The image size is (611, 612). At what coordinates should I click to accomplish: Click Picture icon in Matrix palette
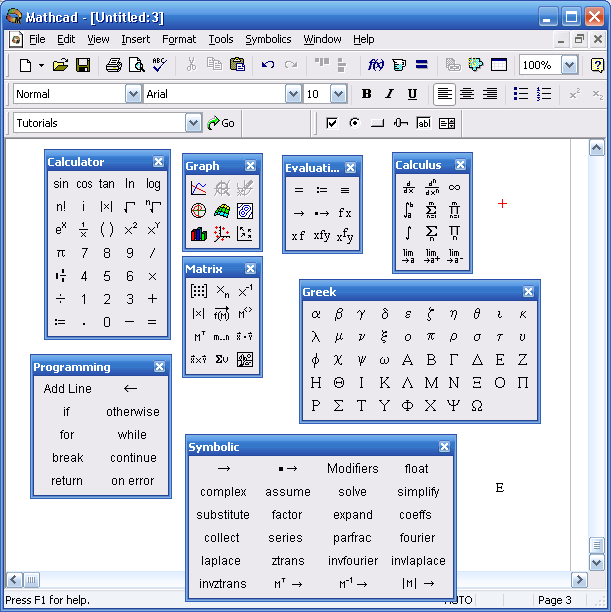(245, 359)
